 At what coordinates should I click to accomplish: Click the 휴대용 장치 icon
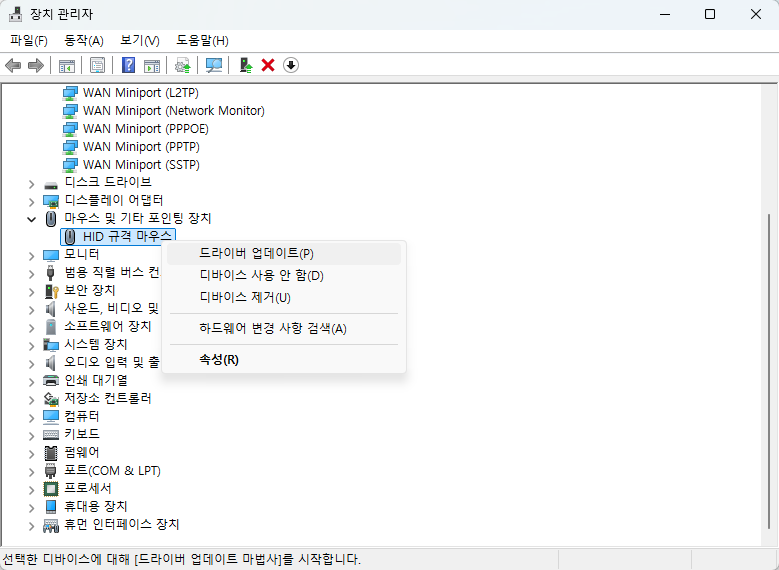(x=51, y=506)
